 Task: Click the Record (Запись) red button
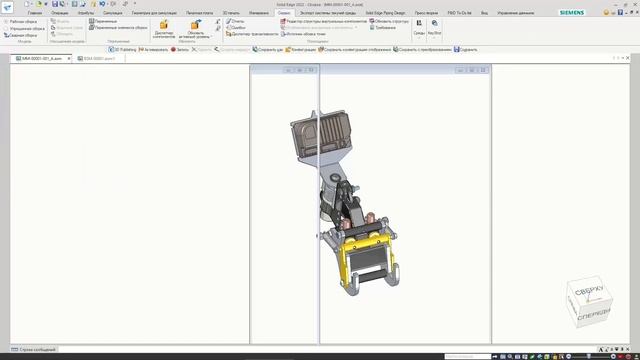point(180,49)
